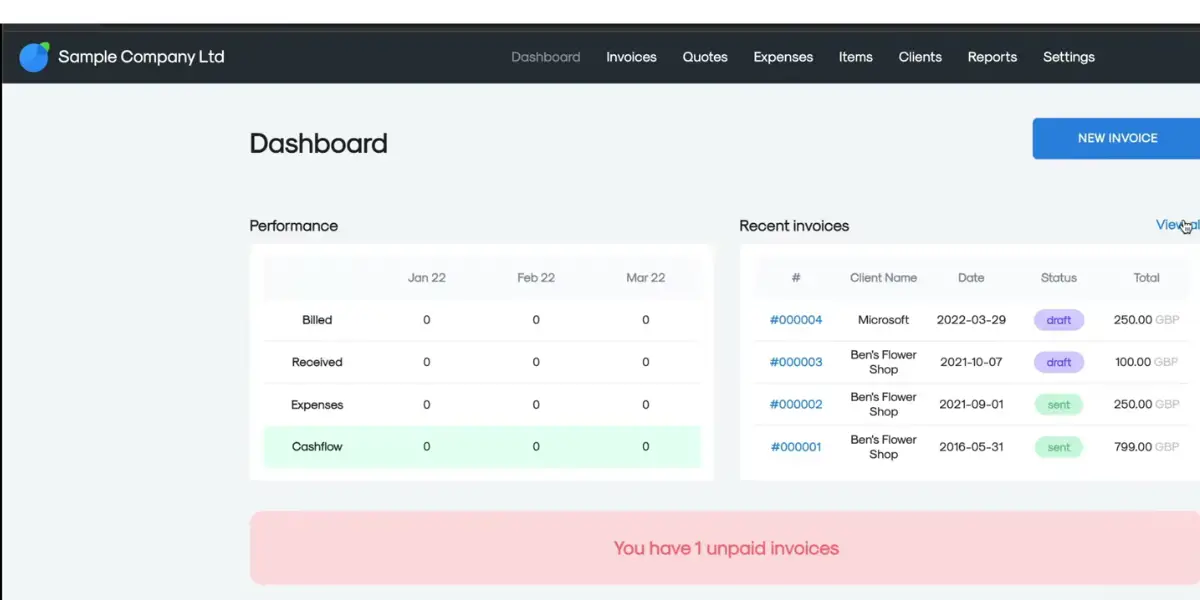Open invoice #000001
The height and width of the screenshot is (600, 1200).
[x=796, y=447]
